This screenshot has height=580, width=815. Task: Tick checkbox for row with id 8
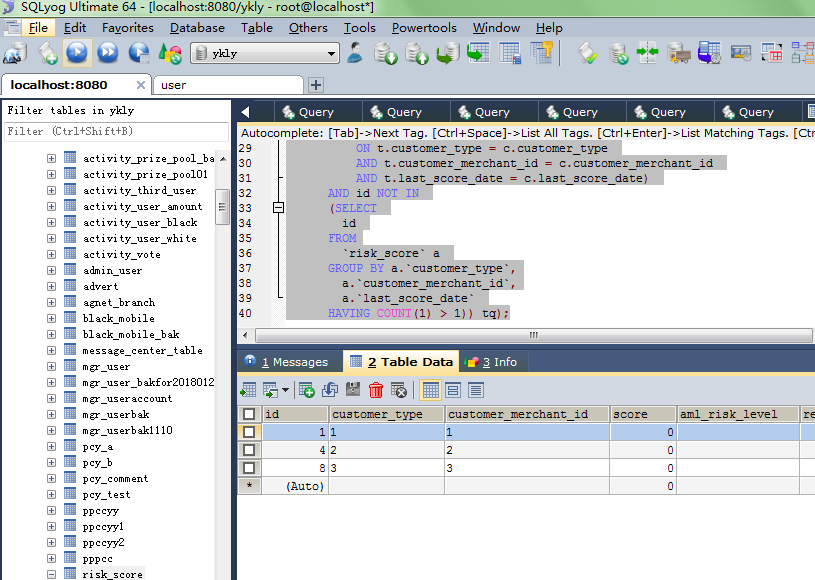(x=249, y=468)
